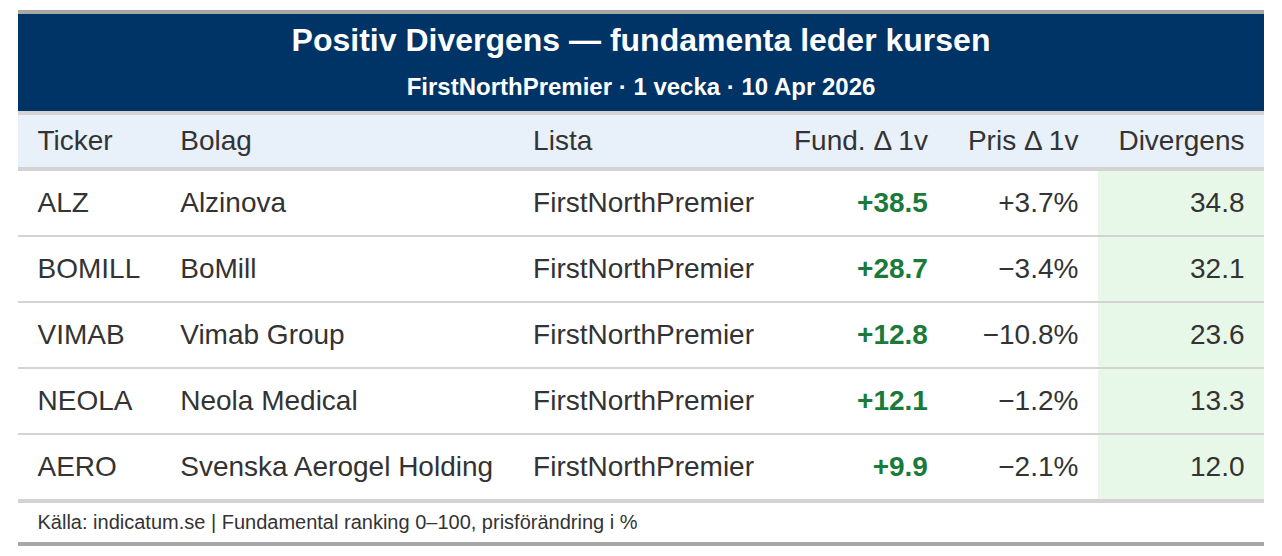Screen dimensions: 1282x556
Task: Select the Lista column header
Action: (562, 141)
